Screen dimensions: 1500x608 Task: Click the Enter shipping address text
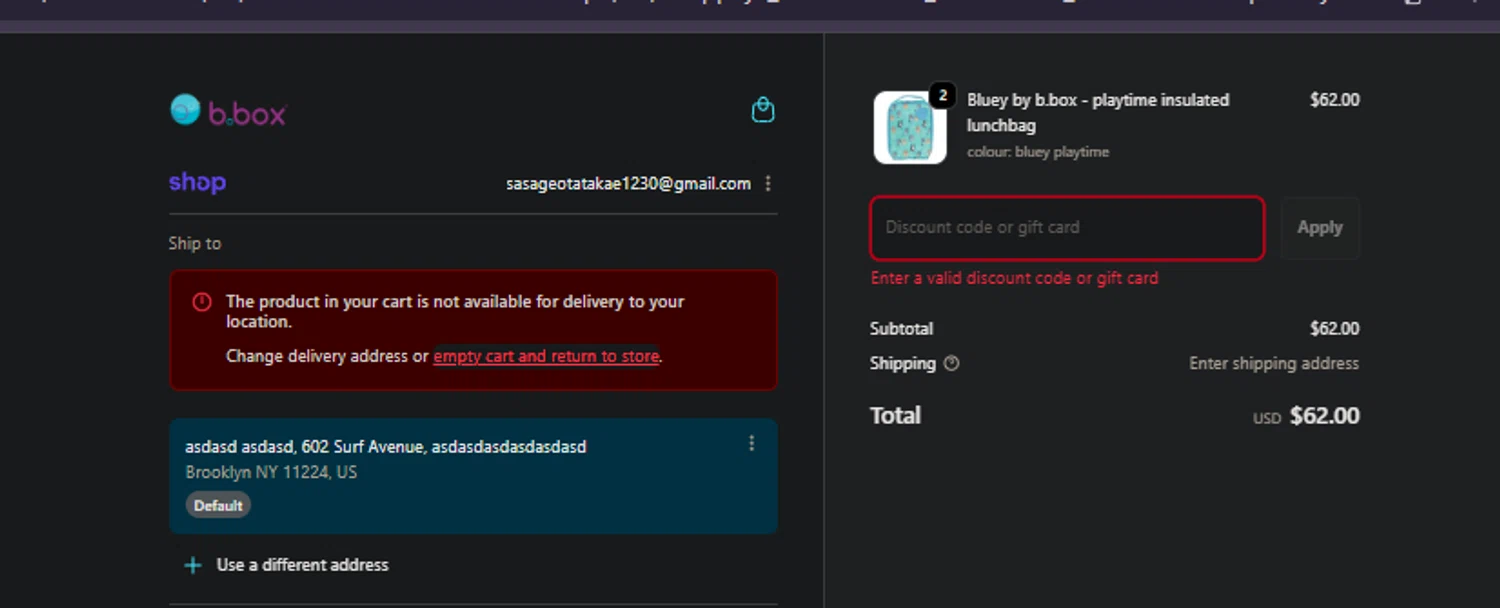point(1274,363)
